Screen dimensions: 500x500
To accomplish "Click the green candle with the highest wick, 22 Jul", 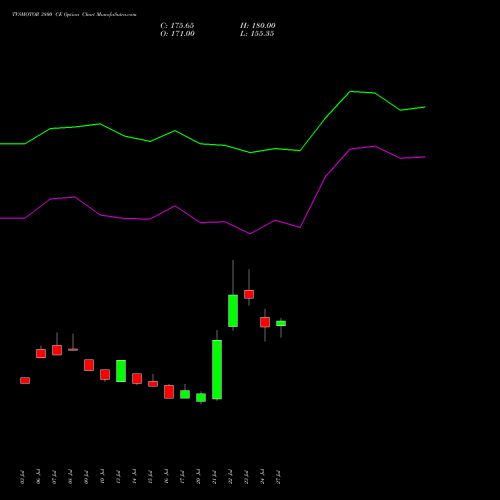I will pyautogui.click(x=233, y=311).
